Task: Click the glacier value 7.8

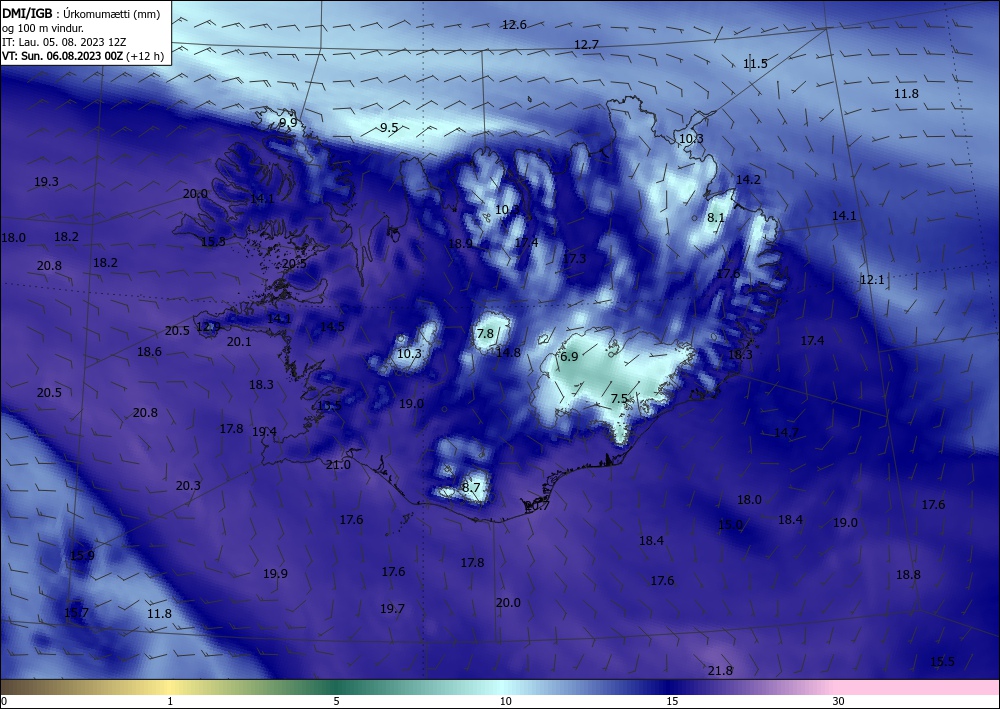Action: pos(485,333)
